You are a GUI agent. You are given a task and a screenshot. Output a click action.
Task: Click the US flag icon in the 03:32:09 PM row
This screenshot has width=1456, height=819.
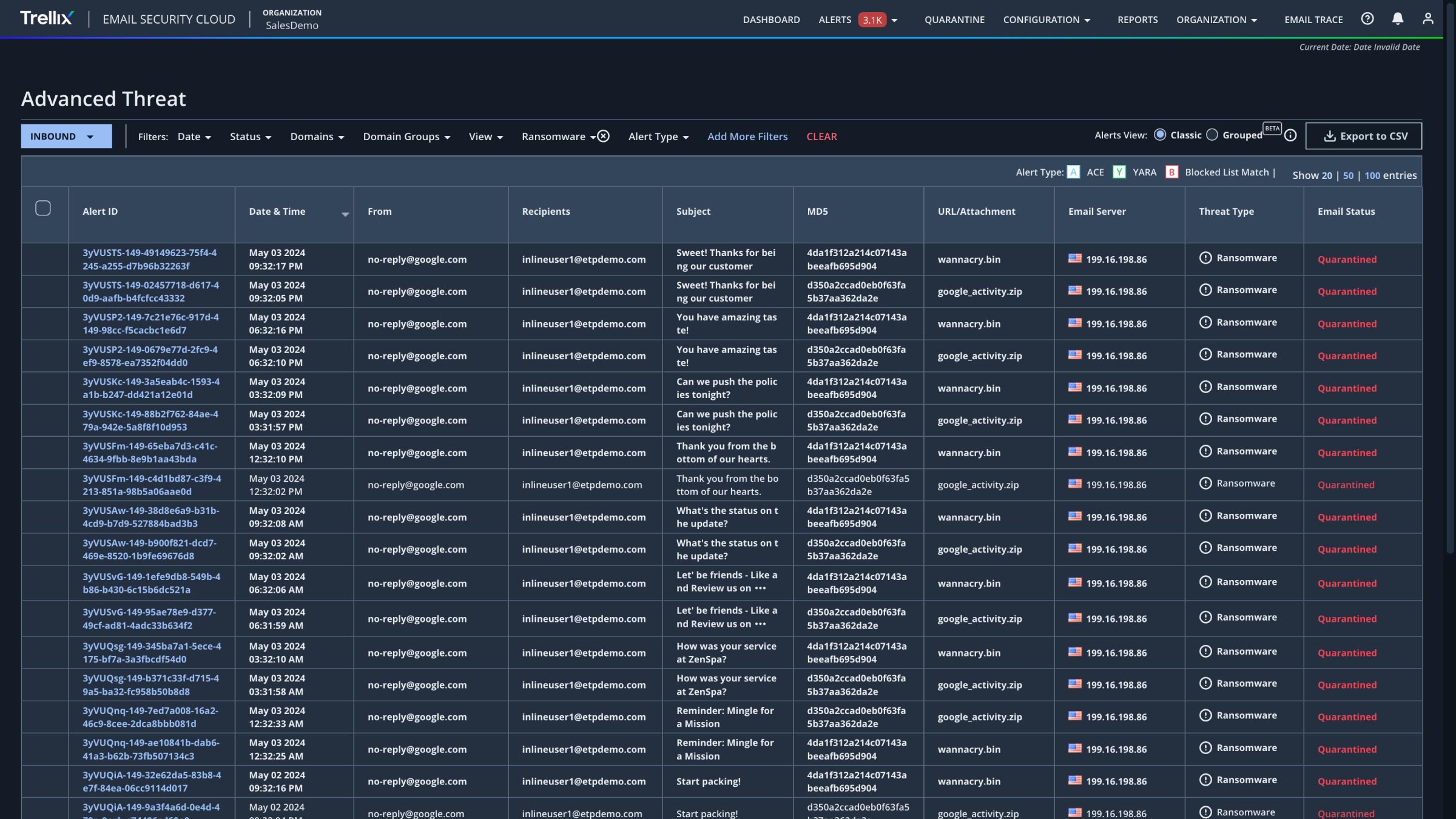1075,387
